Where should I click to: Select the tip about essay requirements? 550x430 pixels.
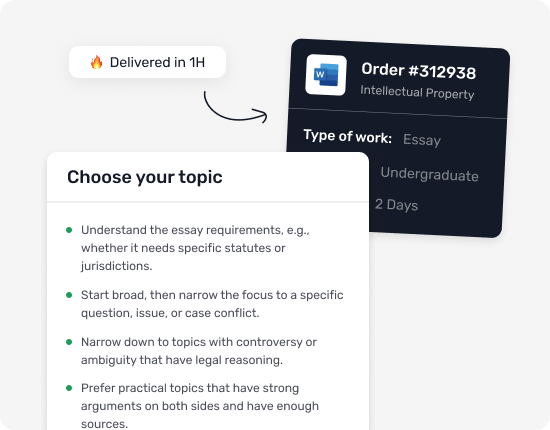click(x=195, y=248)
